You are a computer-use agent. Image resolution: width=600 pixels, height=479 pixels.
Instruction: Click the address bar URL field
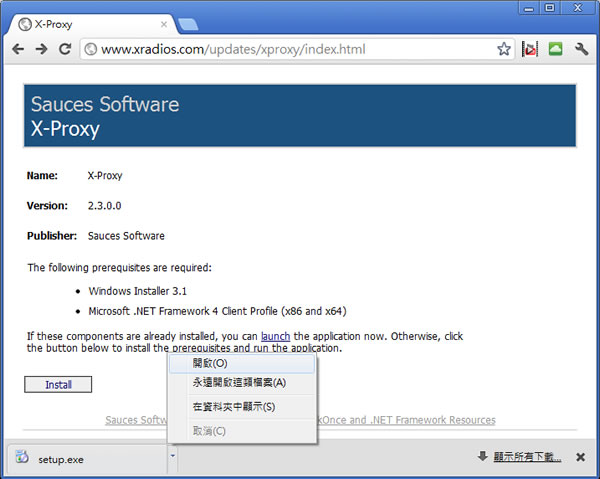[x=297, y=49]
